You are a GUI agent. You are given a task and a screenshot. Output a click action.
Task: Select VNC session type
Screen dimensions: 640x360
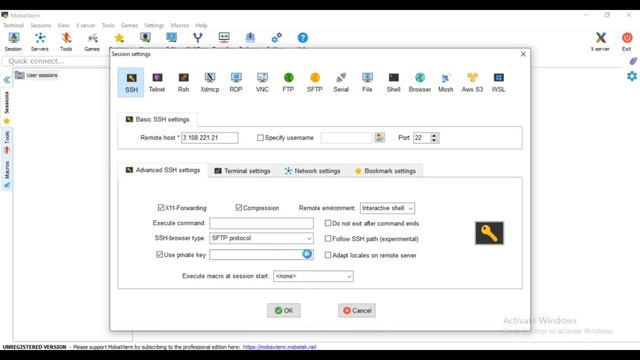(262, 82)
